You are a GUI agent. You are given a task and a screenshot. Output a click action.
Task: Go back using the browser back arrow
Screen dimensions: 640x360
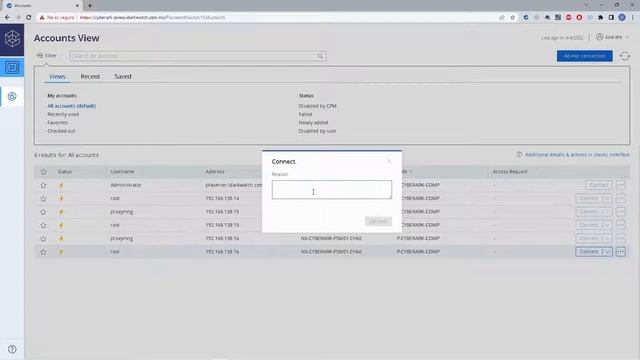[x=7, y=18]
